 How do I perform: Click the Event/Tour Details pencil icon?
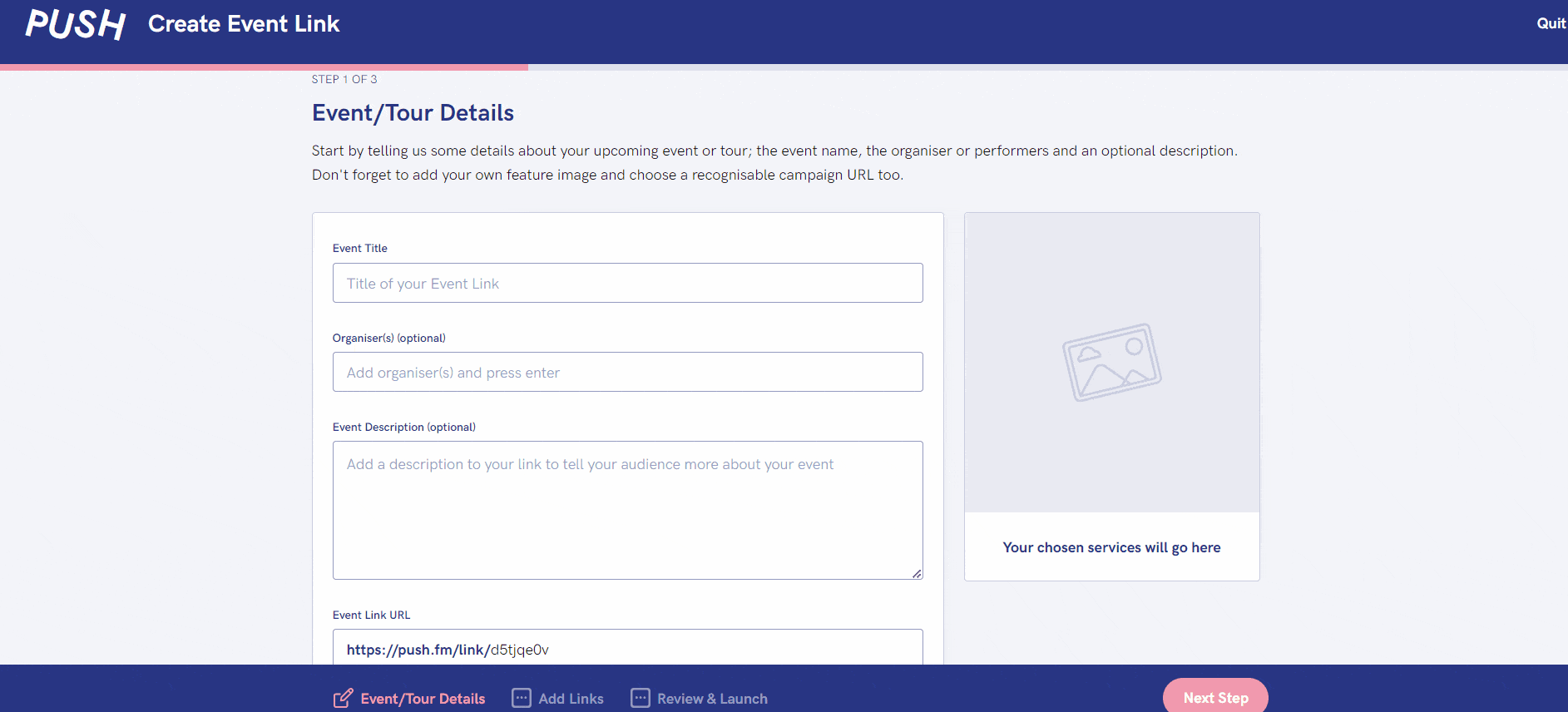[343, 699]
